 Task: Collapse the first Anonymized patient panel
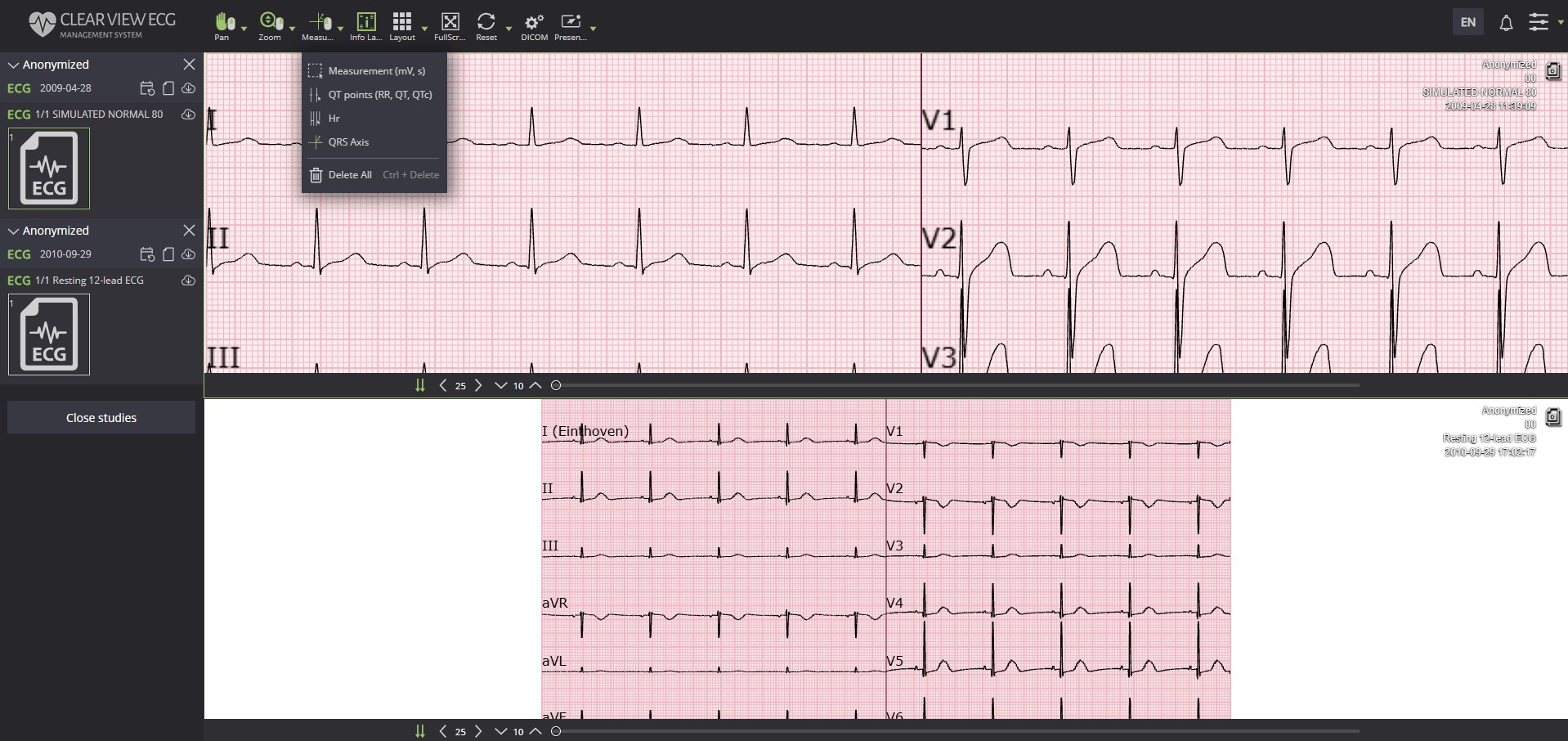coord(13,65)
